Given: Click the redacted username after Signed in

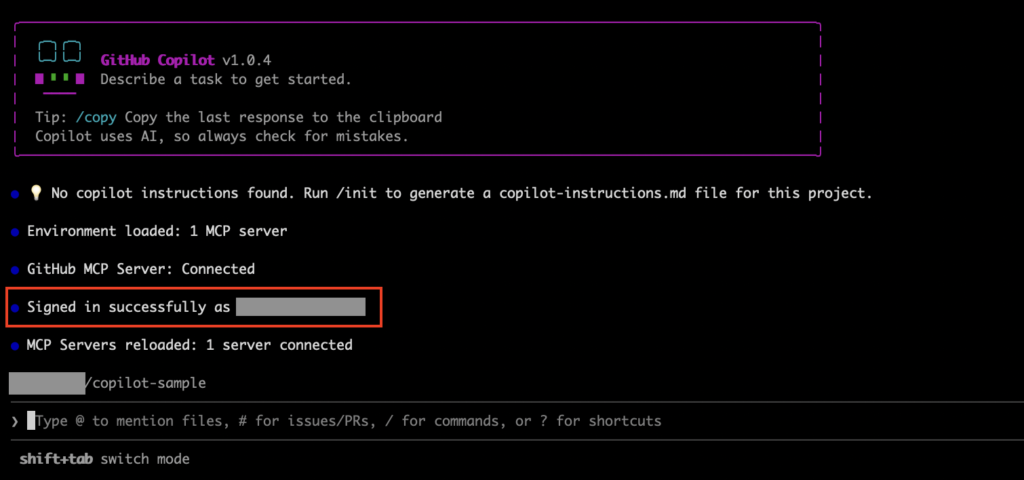Looking at the screenshot, I should pos(301,307).
